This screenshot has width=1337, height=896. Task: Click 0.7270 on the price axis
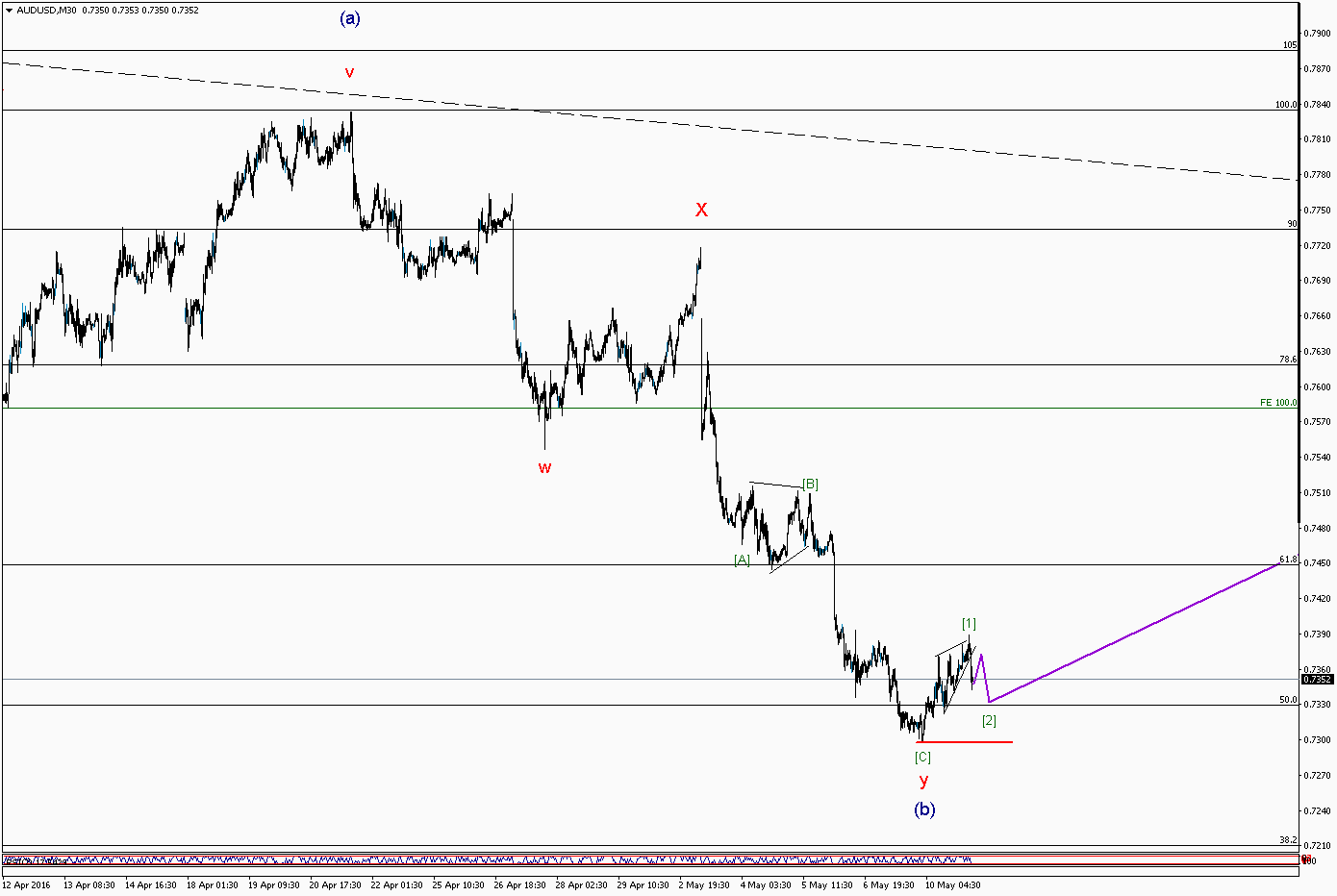point(1318,776)
